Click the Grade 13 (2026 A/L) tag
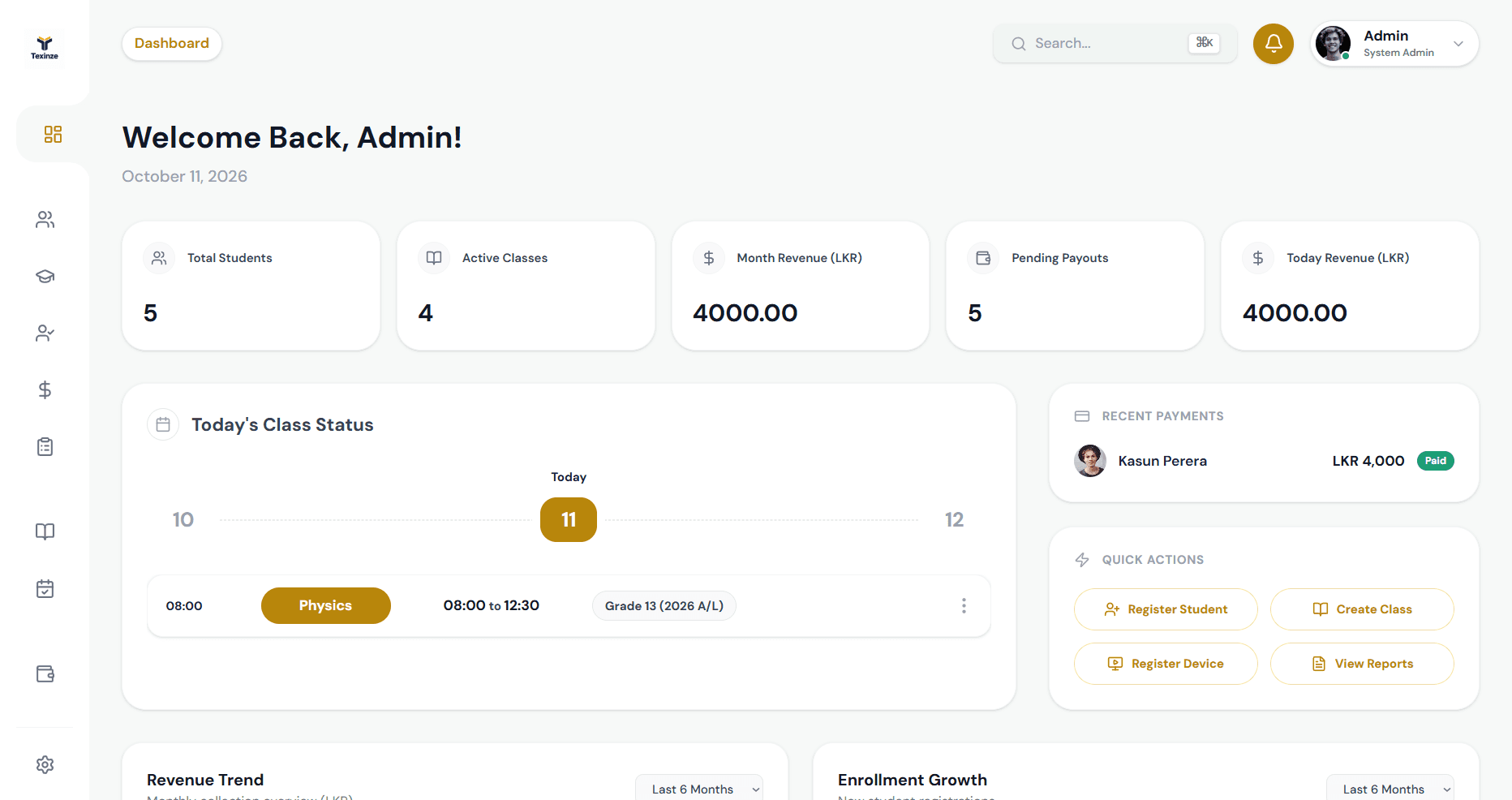The height and width of the screenshot is (800, 1512). [664, 606]
